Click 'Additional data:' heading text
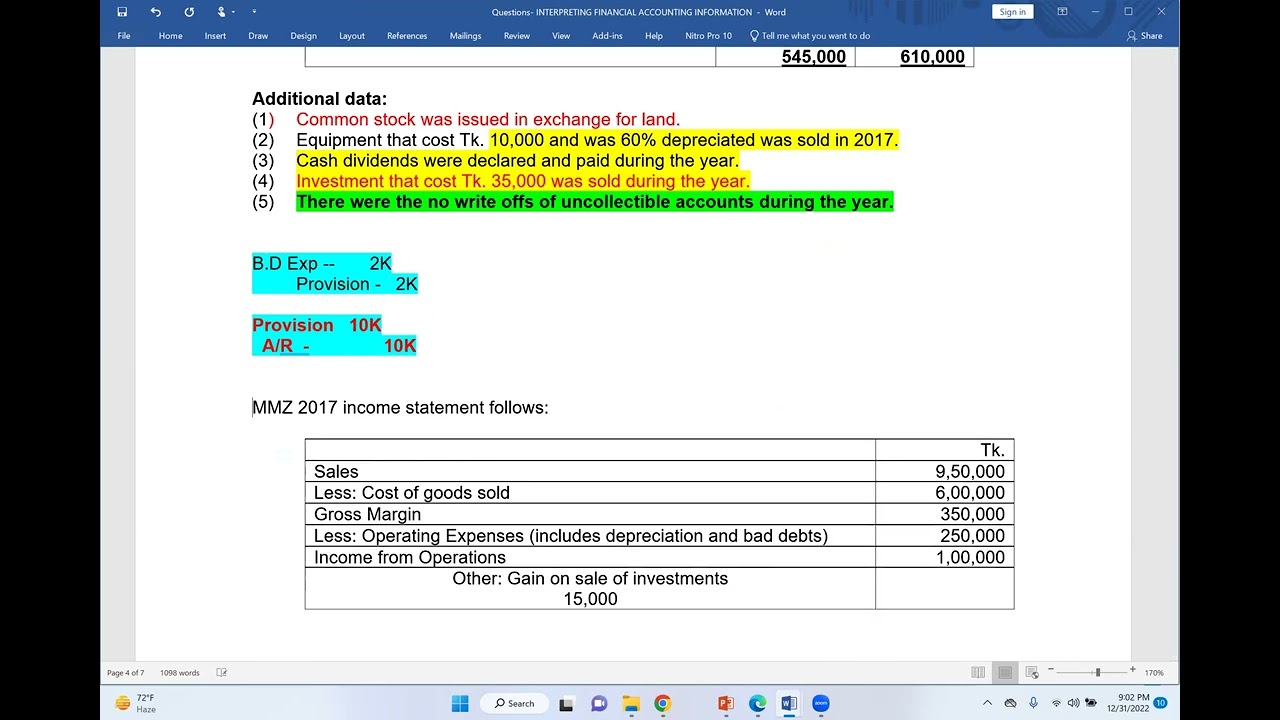This screenshot has height=720, width=1280. (319, 99)
